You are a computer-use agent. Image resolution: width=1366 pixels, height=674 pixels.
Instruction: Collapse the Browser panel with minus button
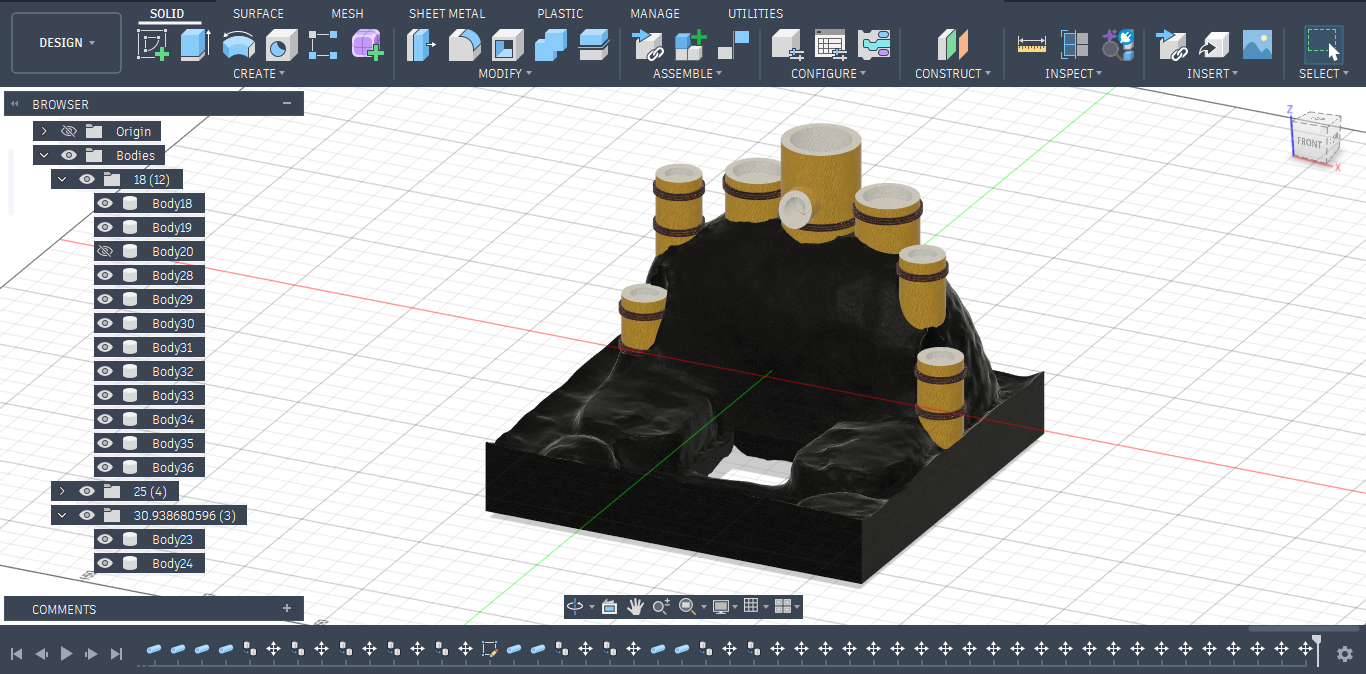pyautogui.click(x=287, y=104)
